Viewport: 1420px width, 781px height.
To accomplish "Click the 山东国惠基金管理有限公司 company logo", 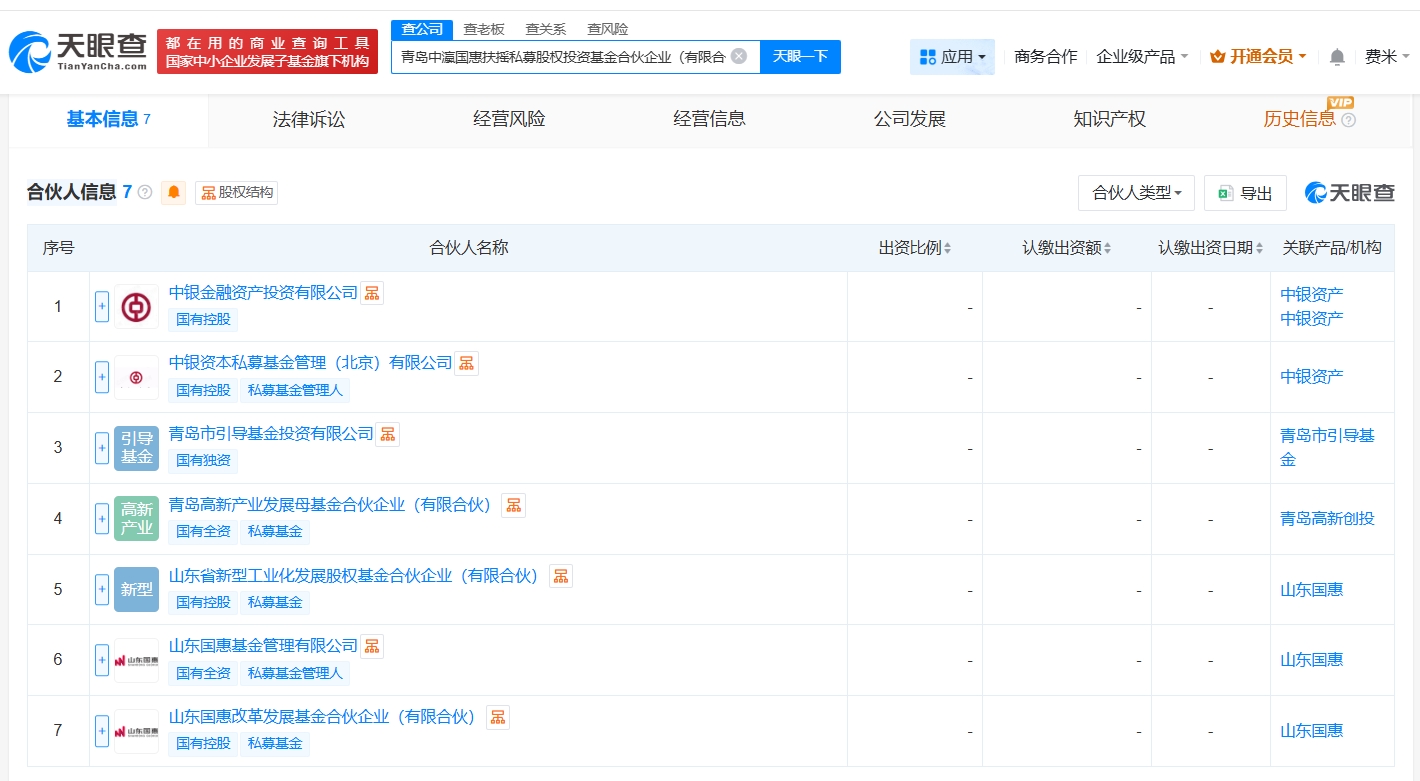I will 136,660.
